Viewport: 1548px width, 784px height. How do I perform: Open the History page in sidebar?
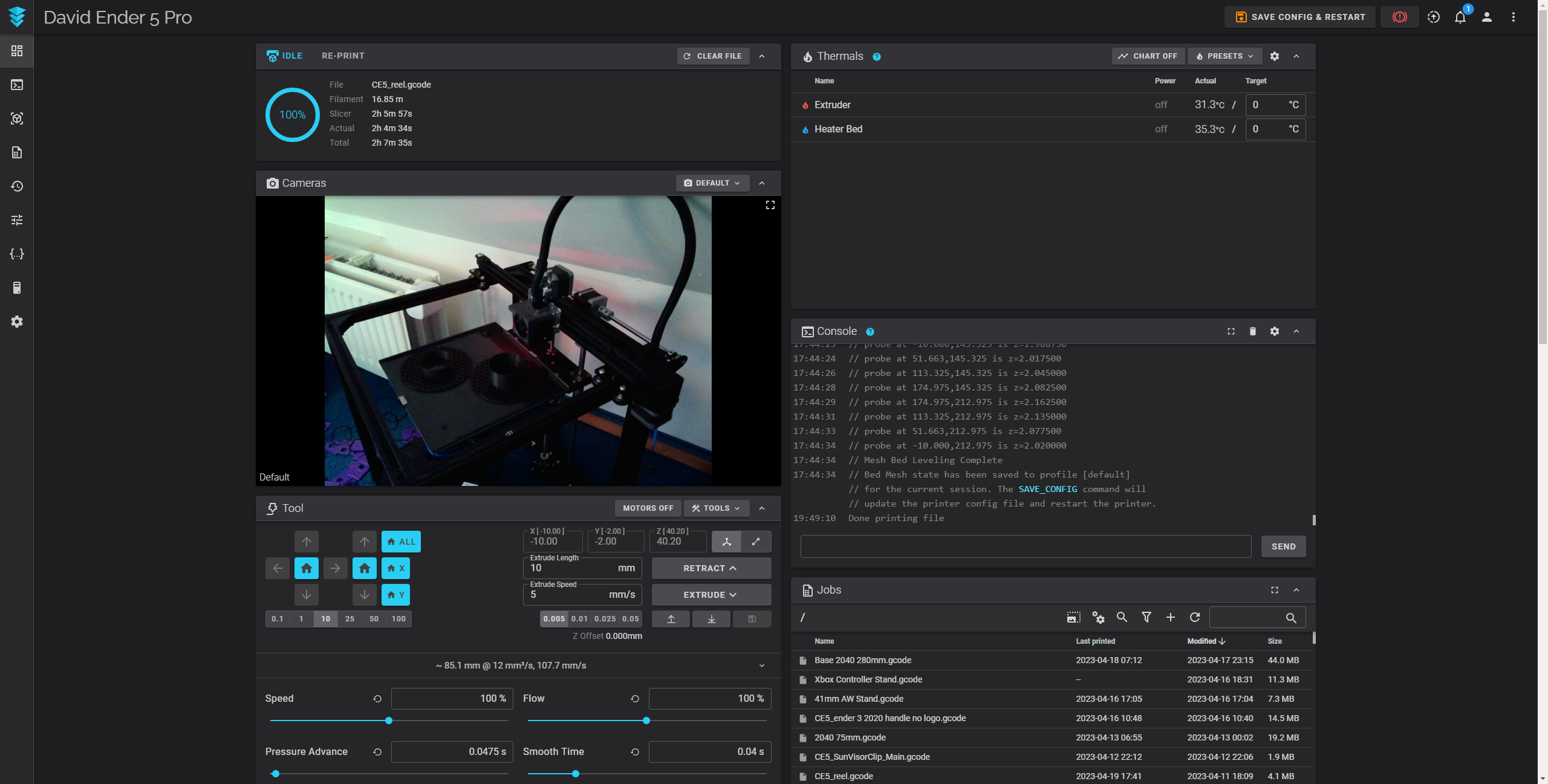(17, 186)
